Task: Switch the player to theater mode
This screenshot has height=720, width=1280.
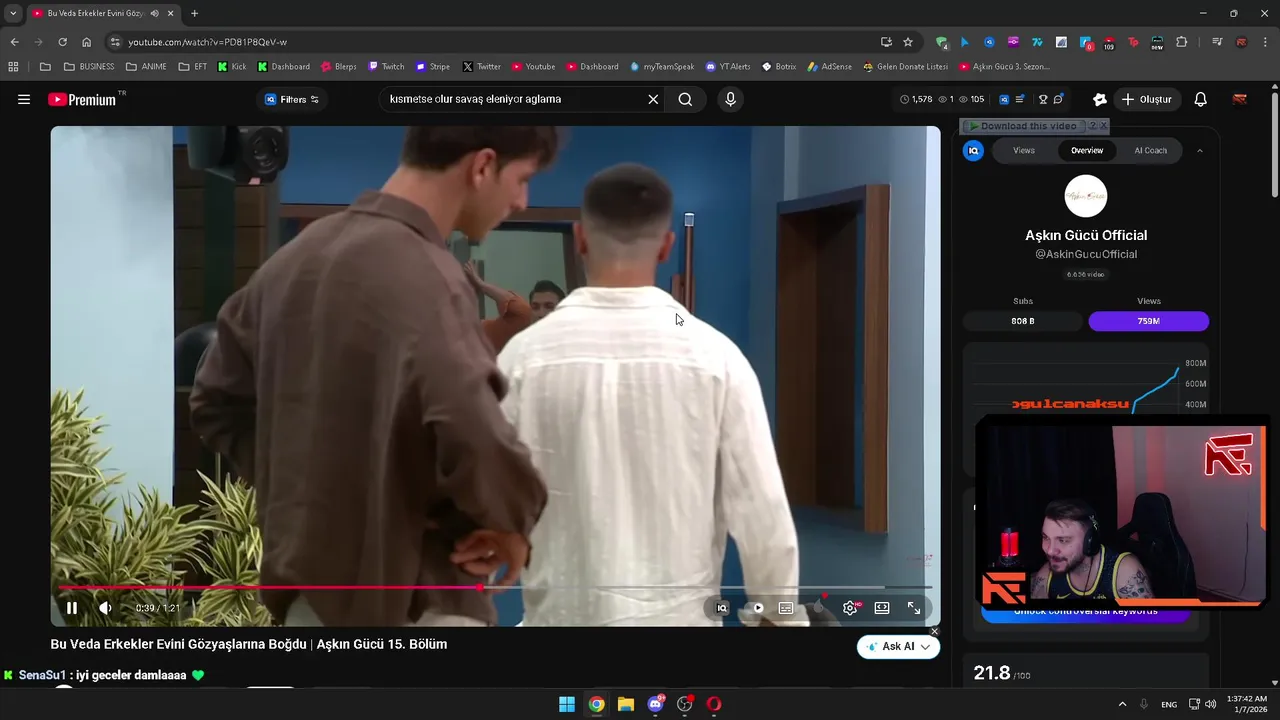Action: coord(882,608)
